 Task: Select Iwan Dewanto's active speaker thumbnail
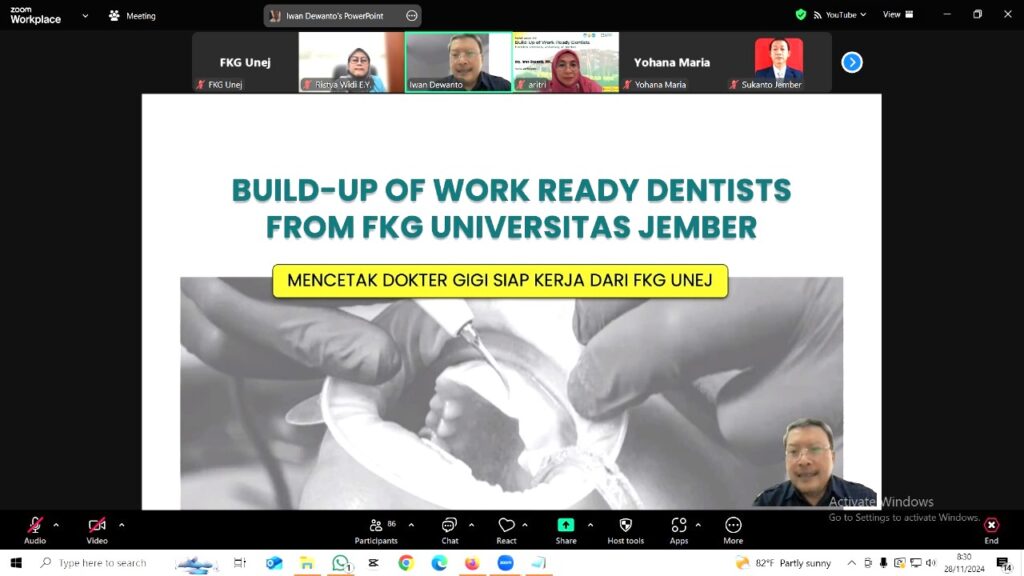click(458, 63)
